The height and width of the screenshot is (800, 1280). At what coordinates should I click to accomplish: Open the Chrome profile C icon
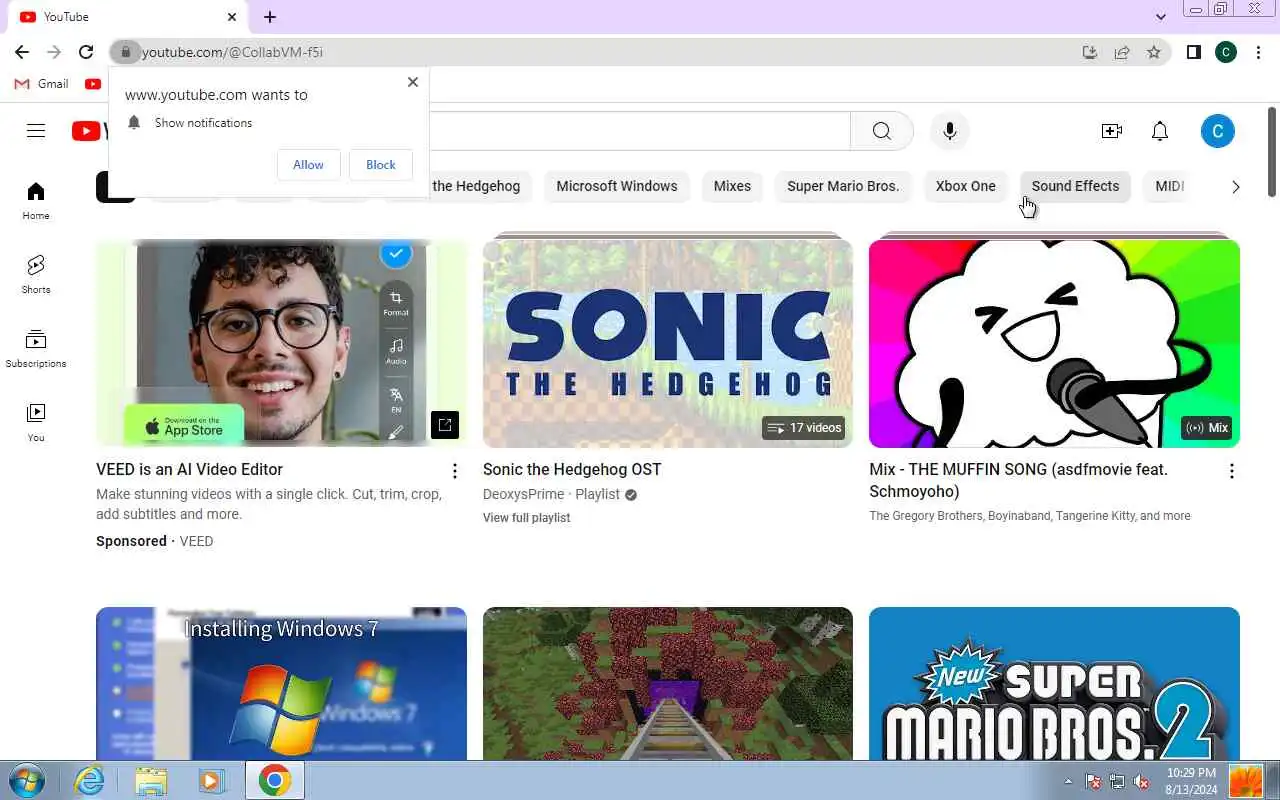pyautogui.click(x=1226, y=52)
